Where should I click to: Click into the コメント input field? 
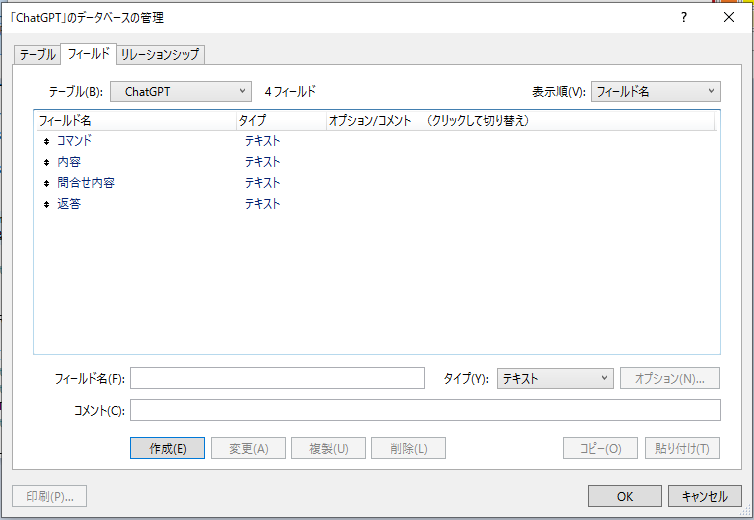pyautogui.click(x=425, y=410)
